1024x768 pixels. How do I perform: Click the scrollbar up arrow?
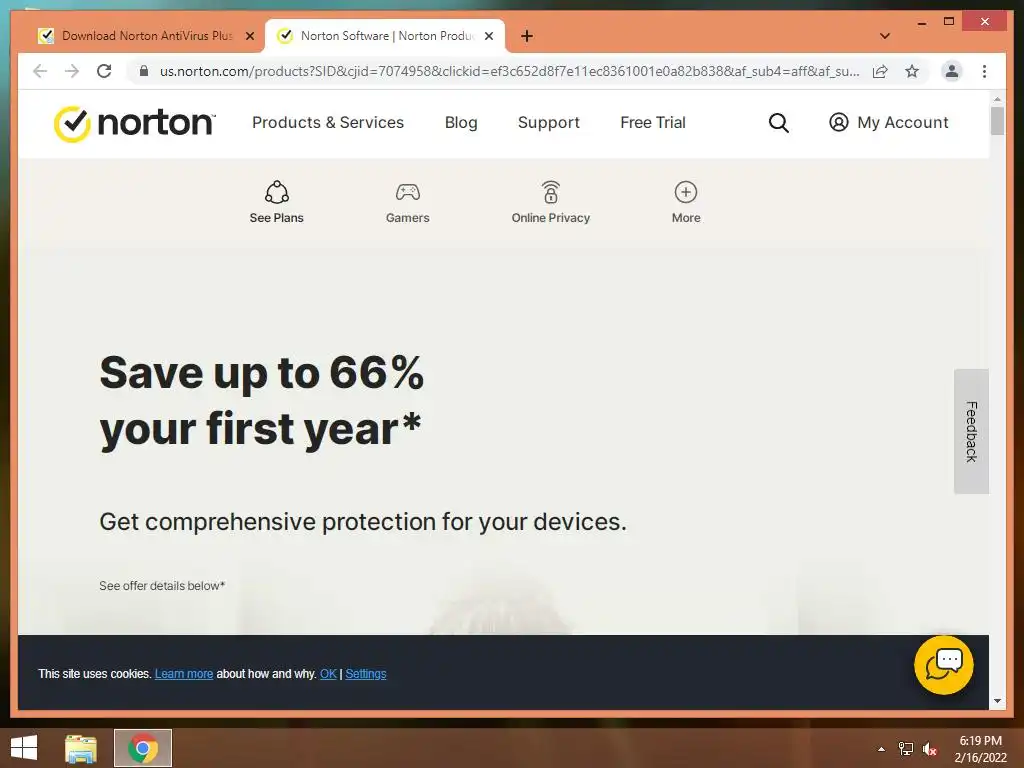[997, 99]
